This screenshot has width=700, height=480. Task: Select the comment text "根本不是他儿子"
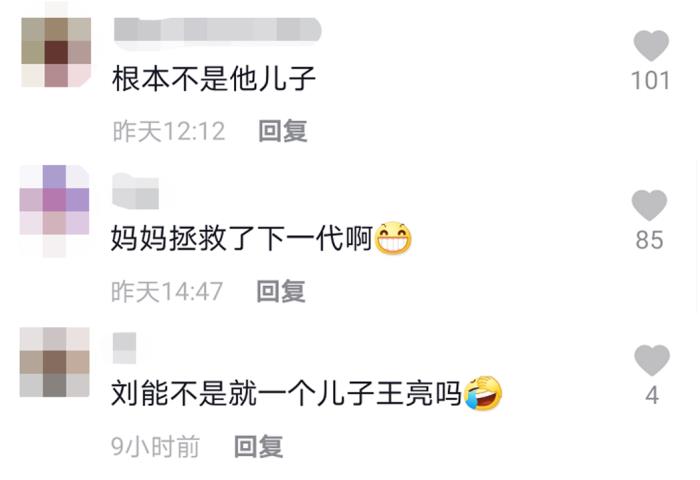(214, 79)
